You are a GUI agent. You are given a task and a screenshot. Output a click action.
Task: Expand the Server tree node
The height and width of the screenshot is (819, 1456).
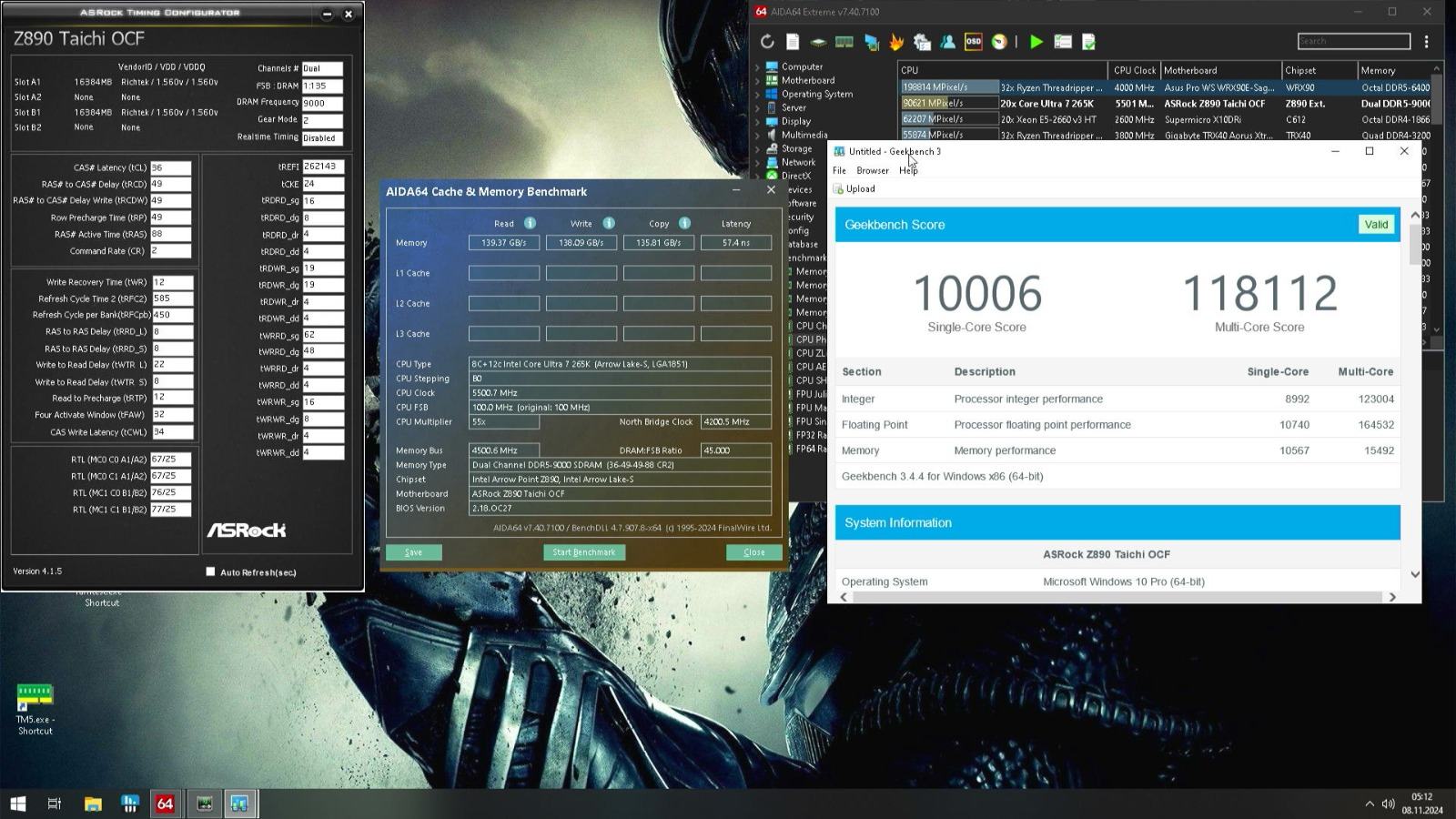coord(756,107)
